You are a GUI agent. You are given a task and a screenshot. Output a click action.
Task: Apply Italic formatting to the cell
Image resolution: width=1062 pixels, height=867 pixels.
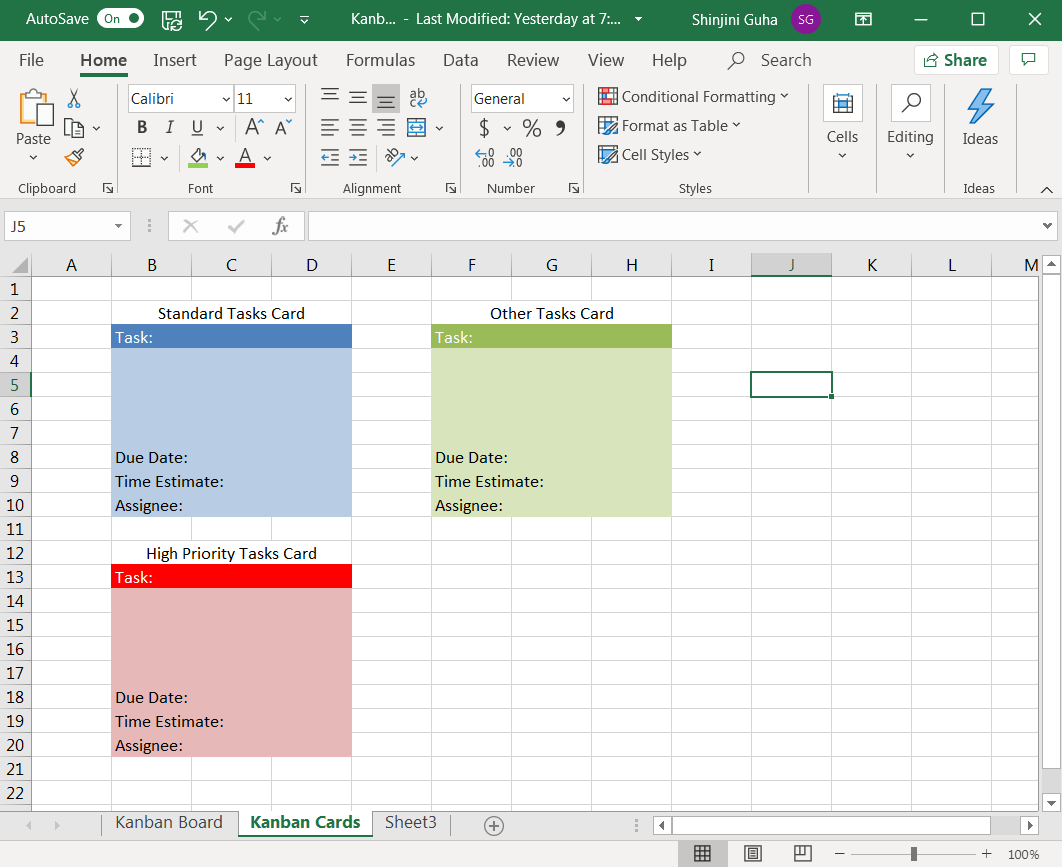click(x=169, y=127)
